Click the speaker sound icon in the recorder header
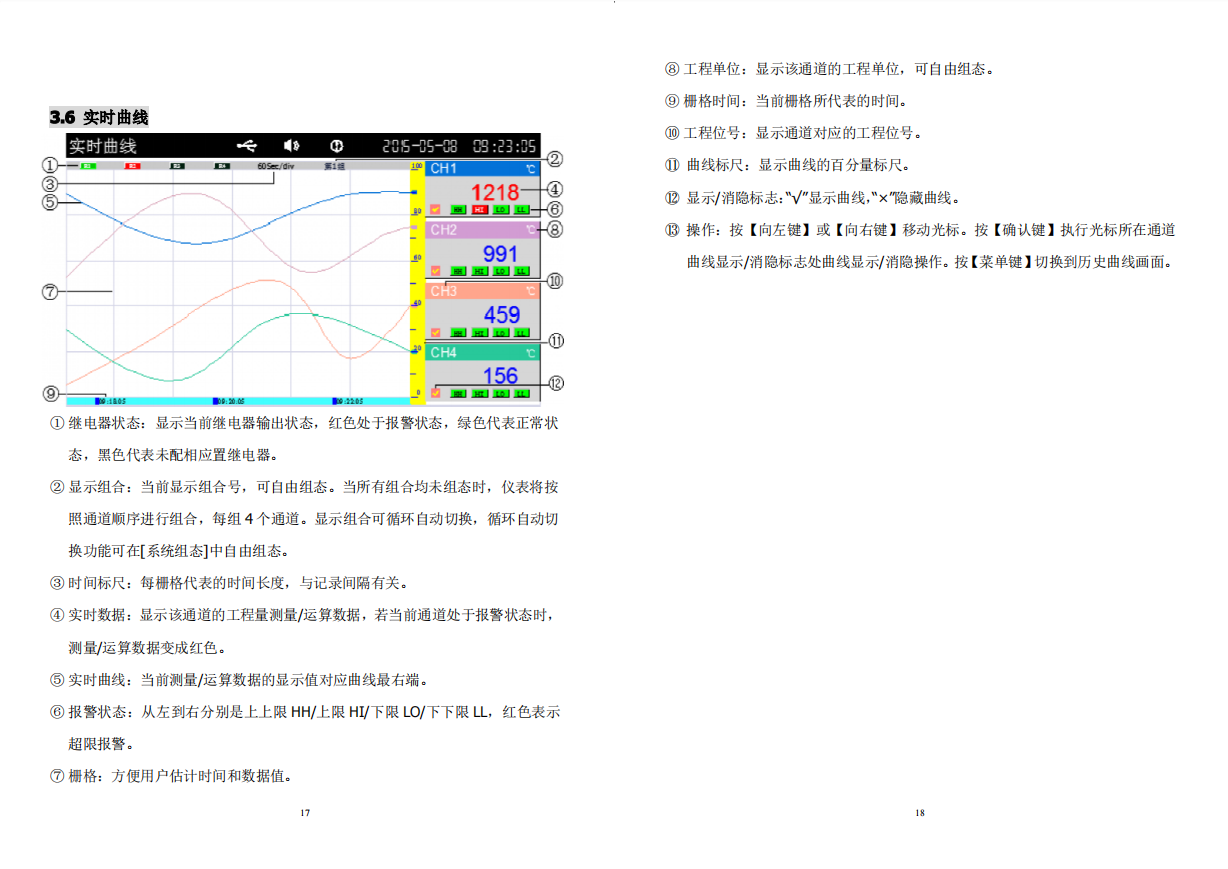Screen dimensions: 1228x869 click(x=292, y=145)
